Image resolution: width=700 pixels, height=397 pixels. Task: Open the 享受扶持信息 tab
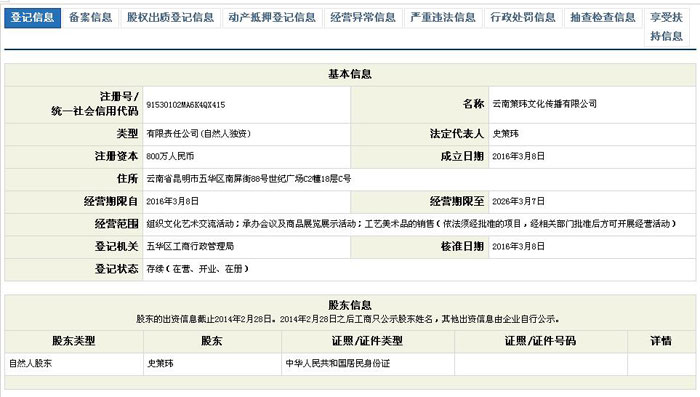[x=667, y=27]
